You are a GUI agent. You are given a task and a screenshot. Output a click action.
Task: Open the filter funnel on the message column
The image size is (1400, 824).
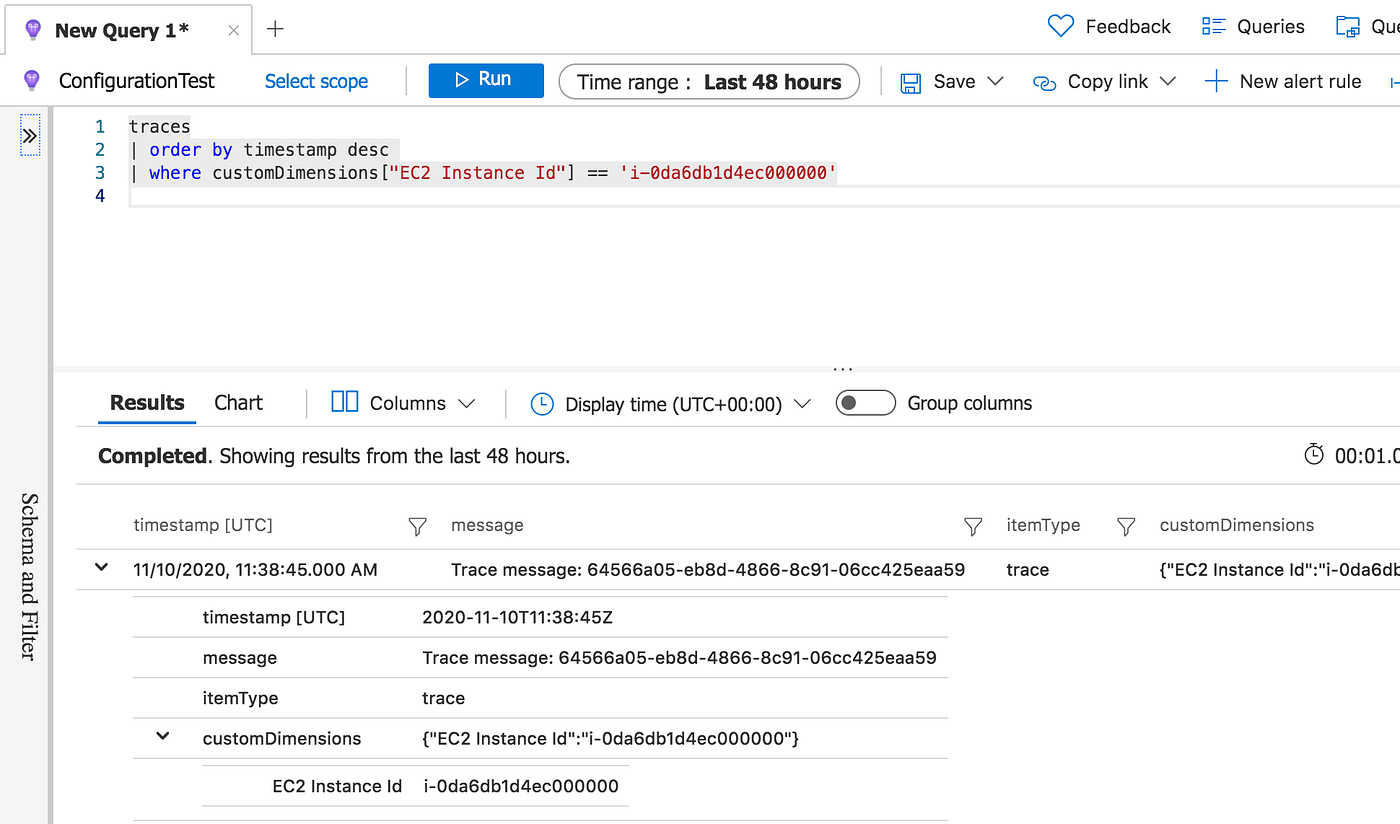972,526
